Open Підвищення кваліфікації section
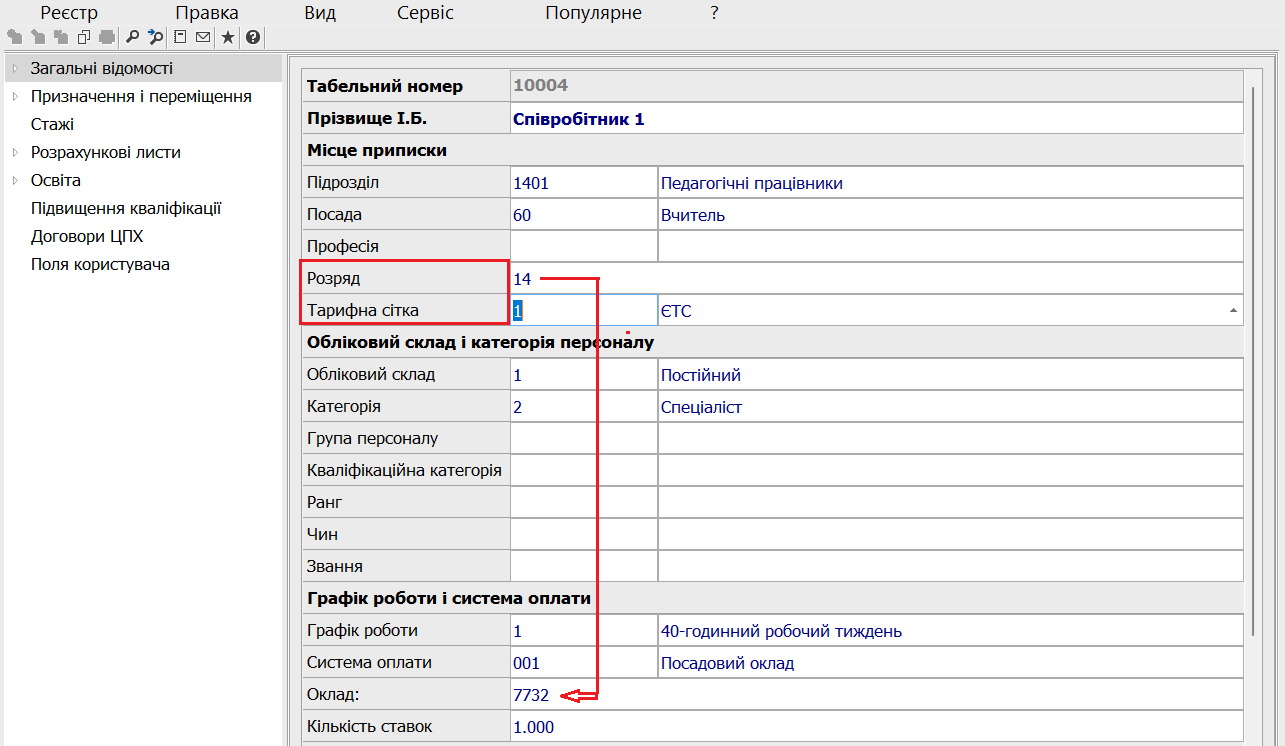Image resolution: width=1285 pixels, height=746 pixels. [126, 209]
